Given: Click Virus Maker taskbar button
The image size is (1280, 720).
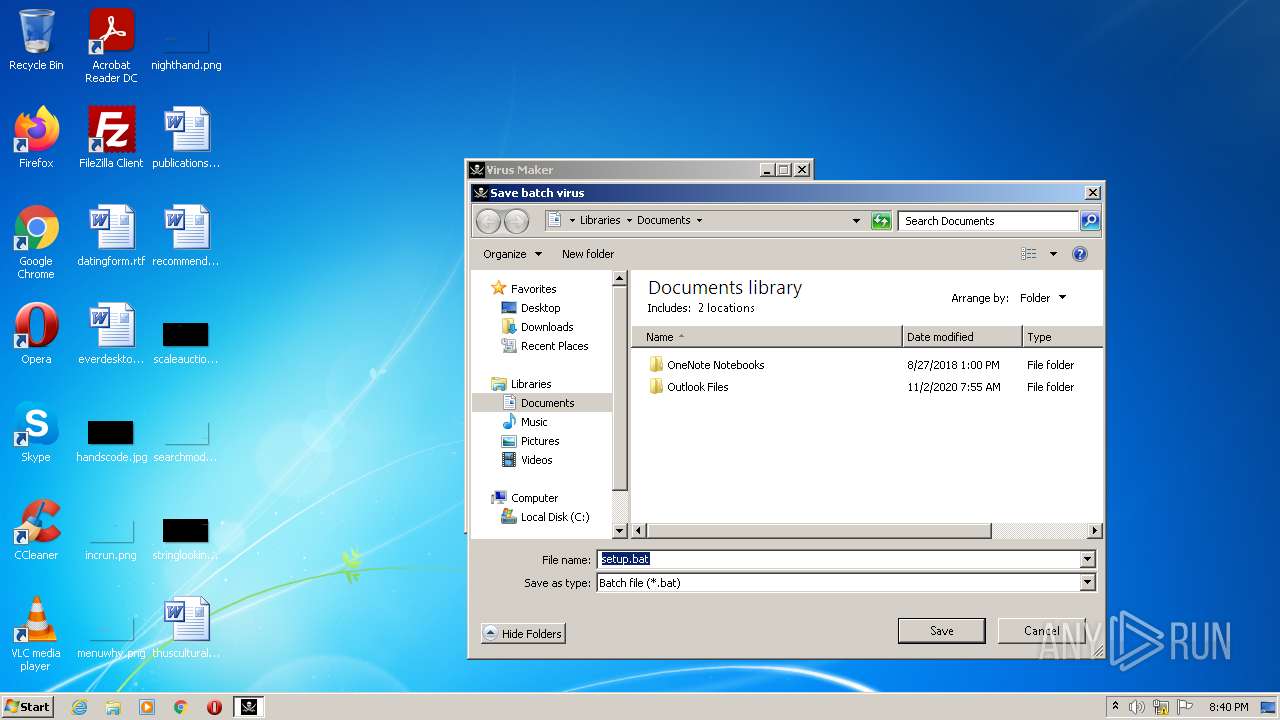Looking at the screenshot, I should pyautogui.click(x=249, y=707).
